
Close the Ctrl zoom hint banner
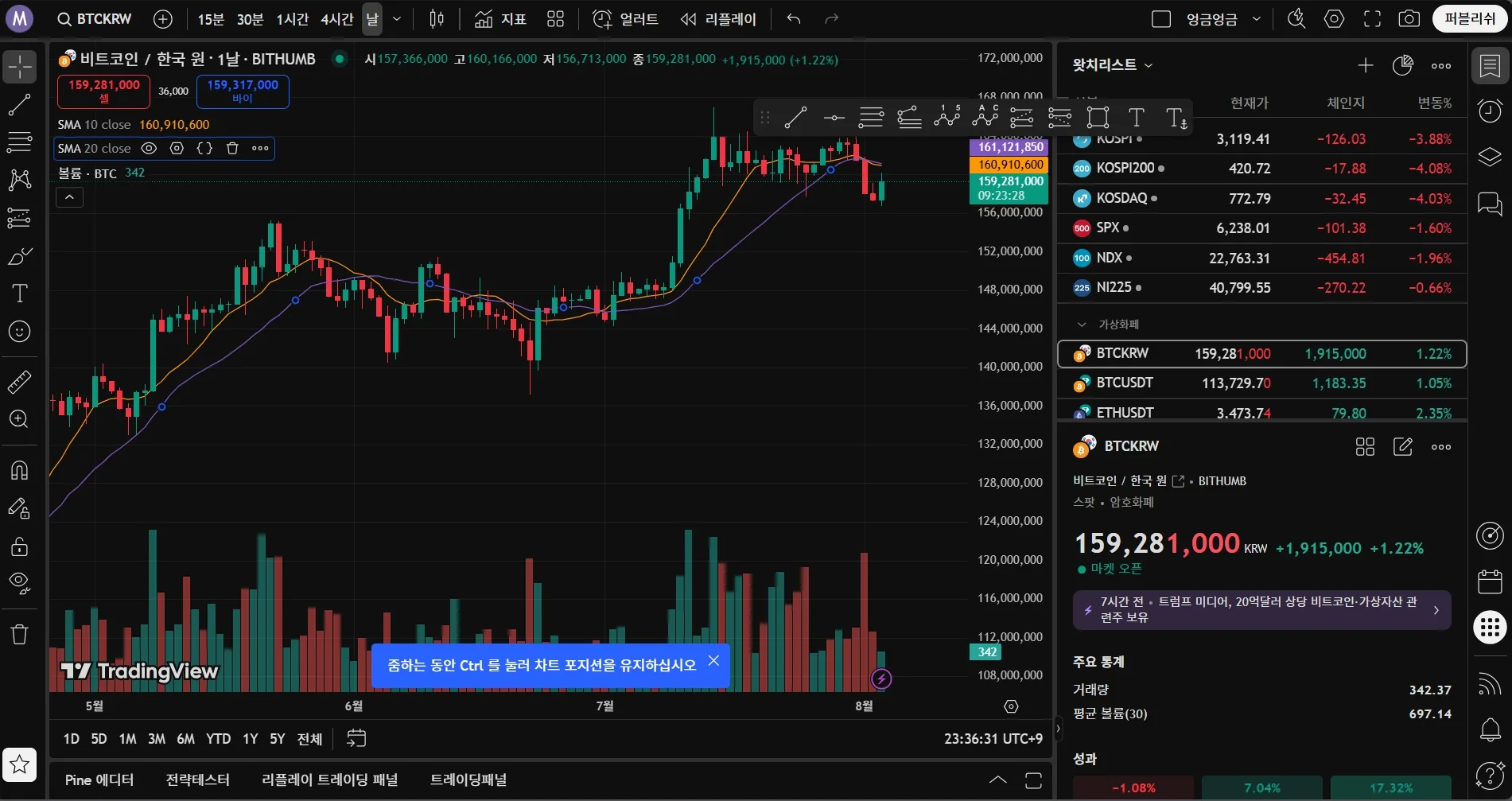point(713,660)
